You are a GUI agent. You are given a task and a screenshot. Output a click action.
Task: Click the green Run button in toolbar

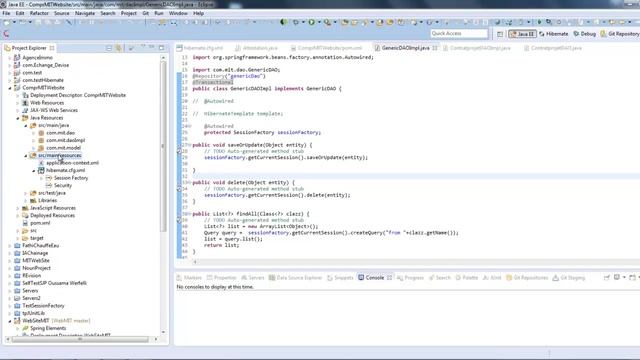click(311, 22)
